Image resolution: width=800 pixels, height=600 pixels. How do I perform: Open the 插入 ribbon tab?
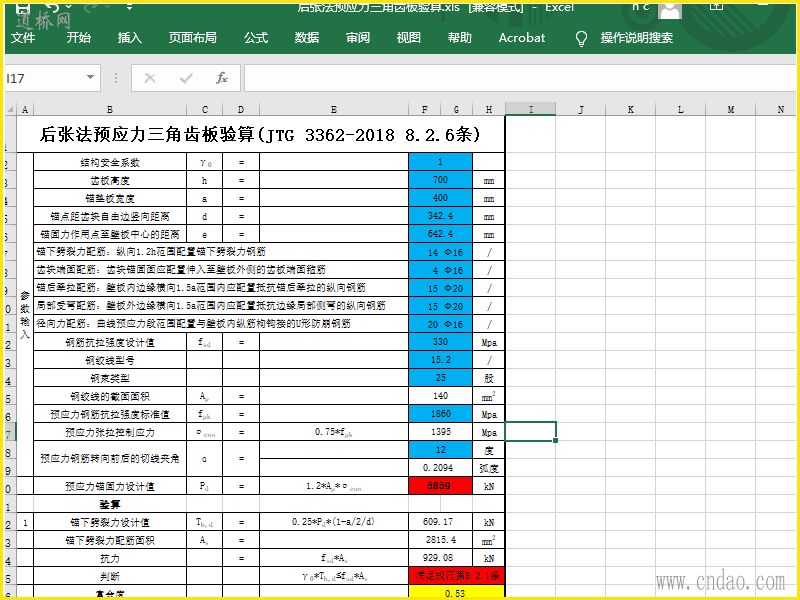click(x=130, y=38)
